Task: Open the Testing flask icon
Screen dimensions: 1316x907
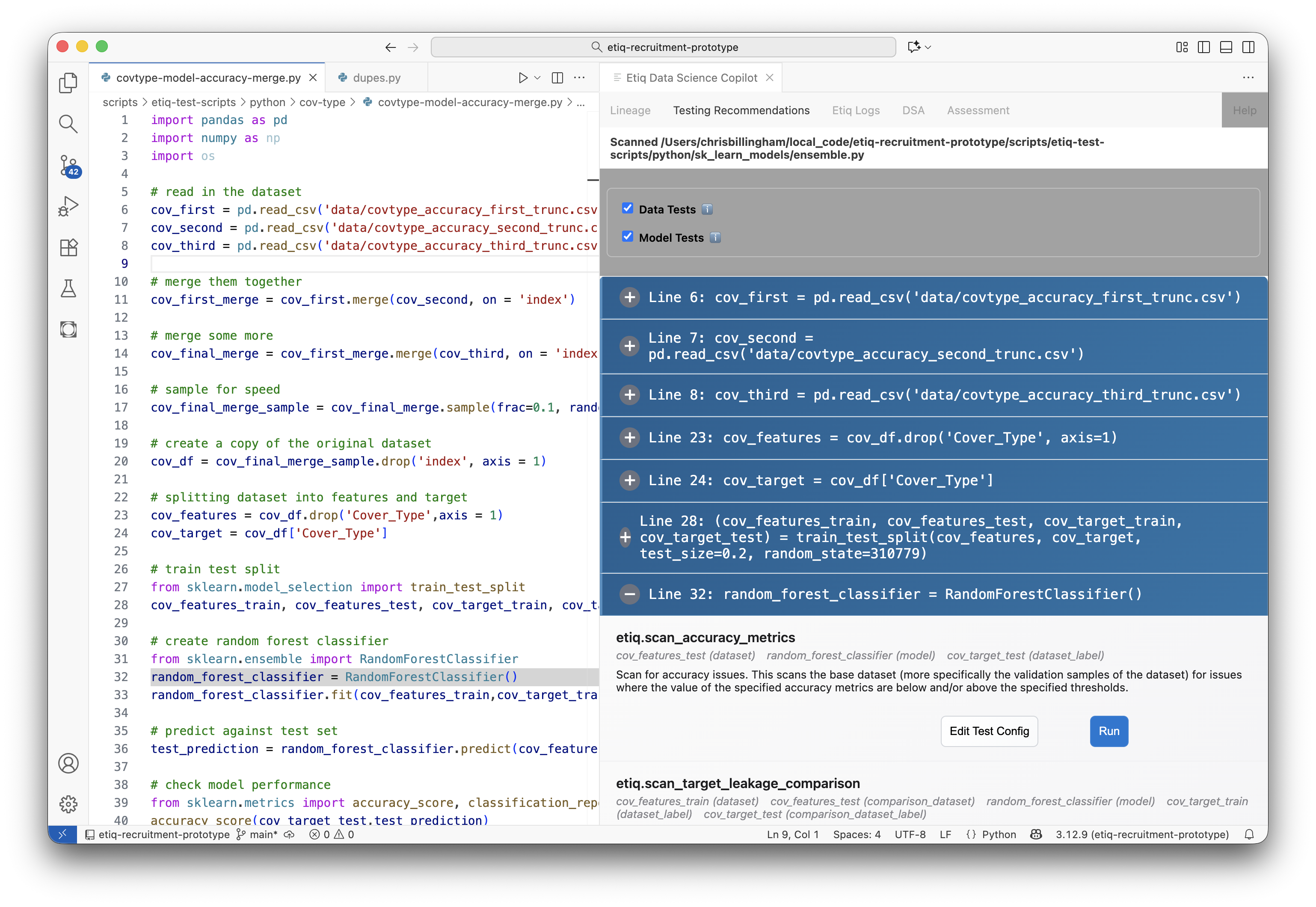Action: click(x=69, y=289)
